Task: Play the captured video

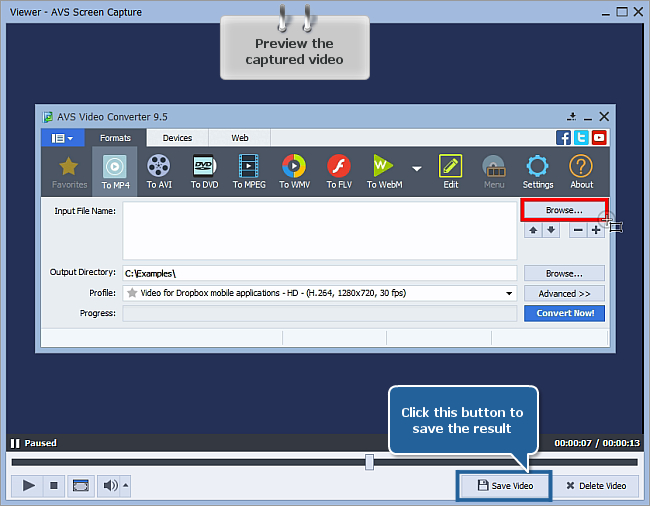Action: pos(28,485)
